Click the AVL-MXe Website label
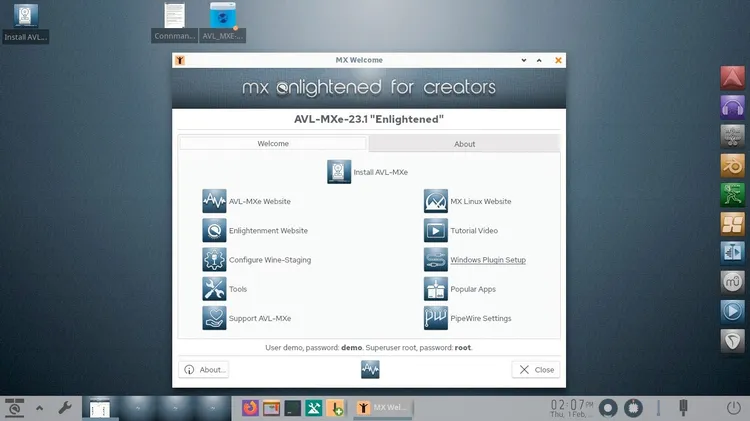The height and width of the screenshot is (421, 750). pyautogui.click(x=260, y=201)
